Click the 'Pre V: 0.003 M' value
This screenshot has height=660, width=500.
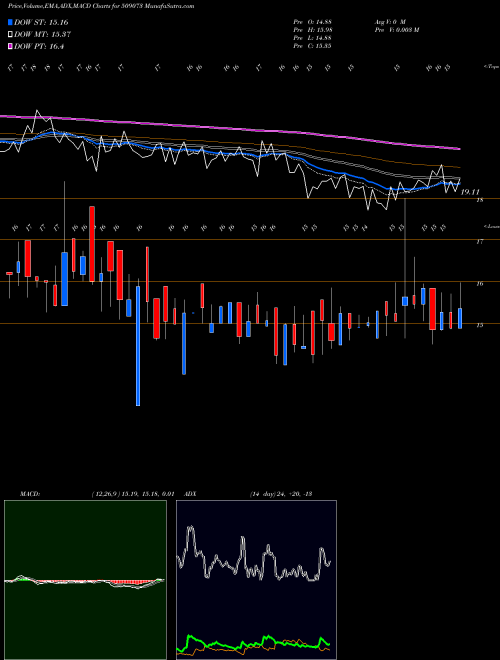(397, 29)
